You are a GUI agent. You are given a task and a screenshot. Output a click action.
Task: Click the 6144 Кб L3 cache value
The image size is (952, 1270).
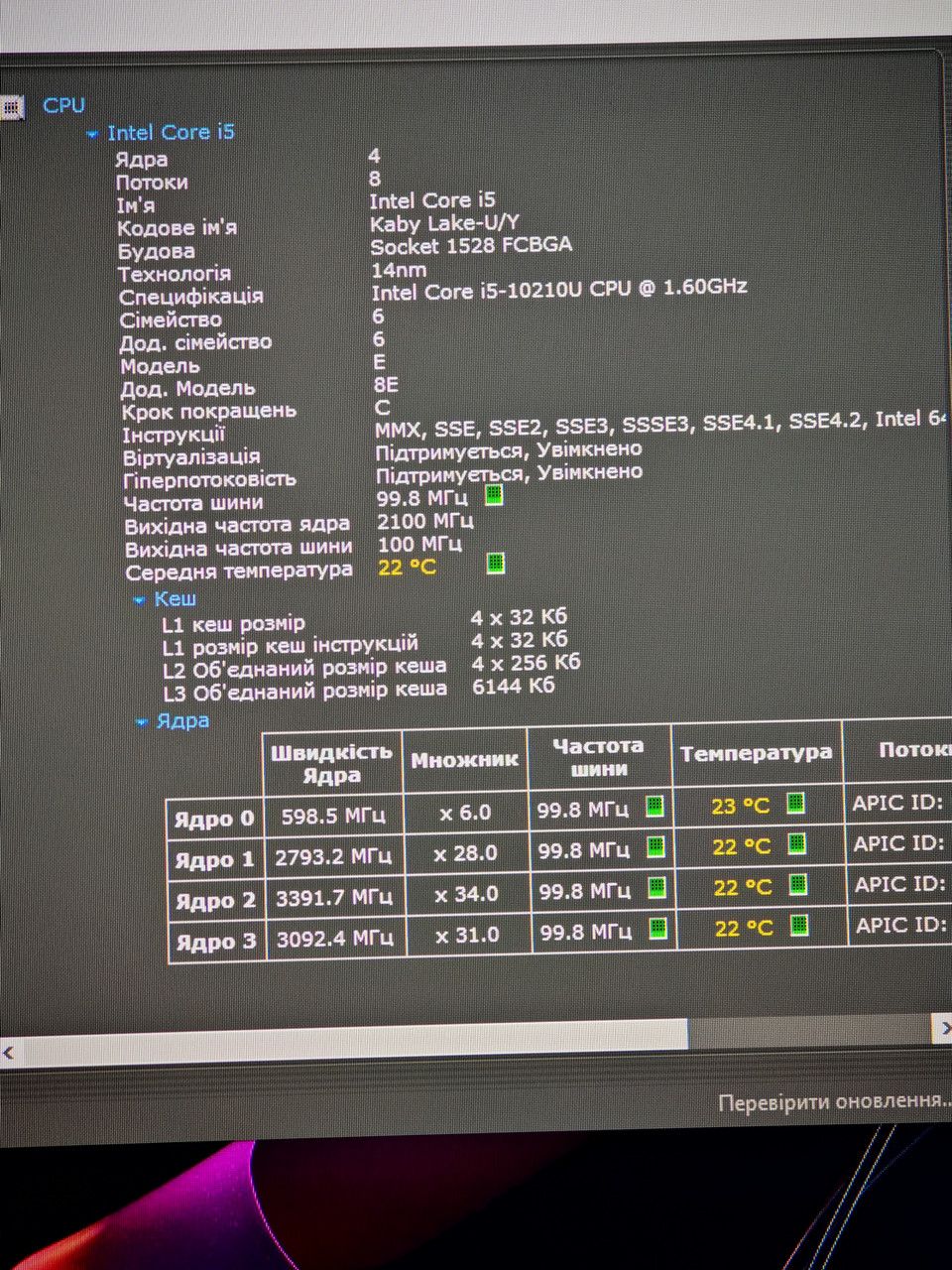(514, 686)
